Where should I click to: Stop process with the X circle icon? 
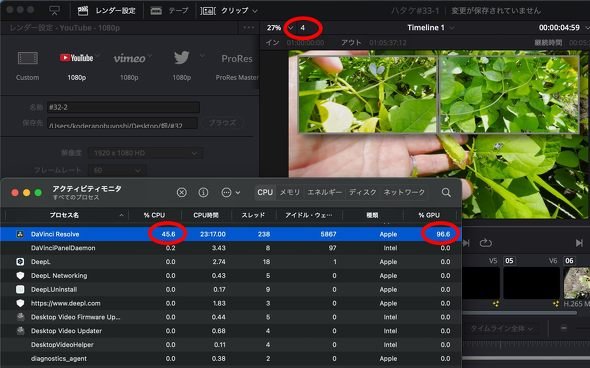181,193
